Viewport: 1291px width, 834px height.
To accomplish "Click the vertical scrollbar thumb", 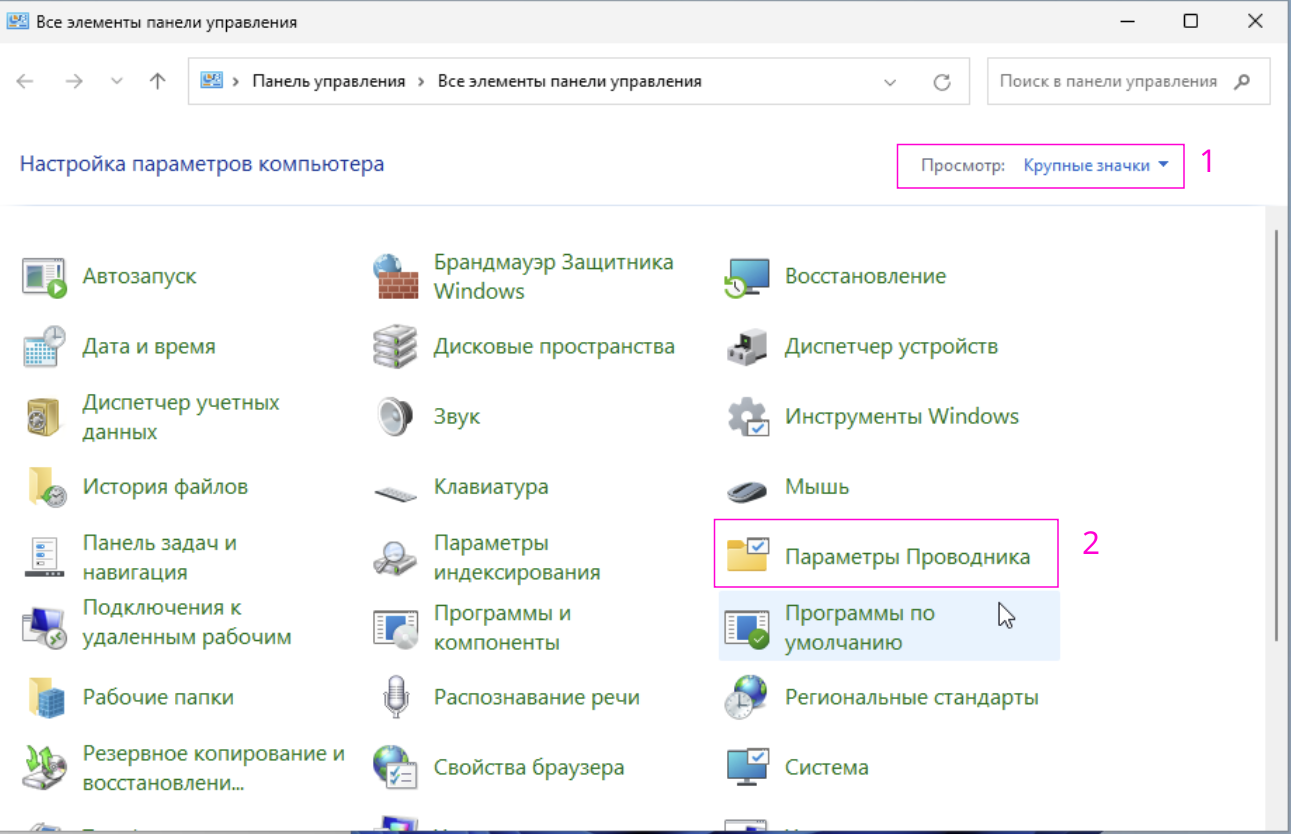I will (x=1277, y=435).
